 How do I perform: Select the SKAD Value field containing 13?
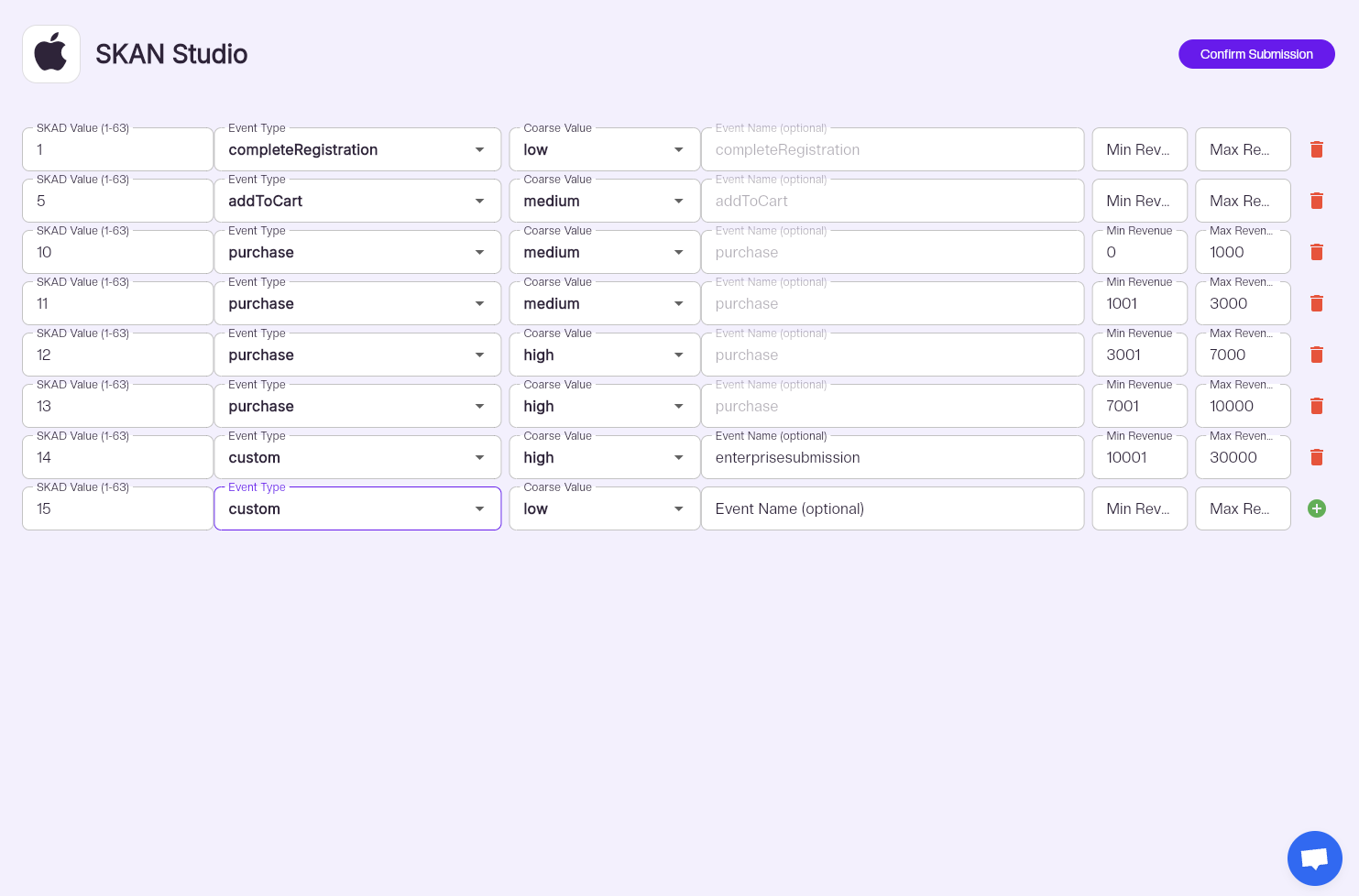tap(117, 406)
